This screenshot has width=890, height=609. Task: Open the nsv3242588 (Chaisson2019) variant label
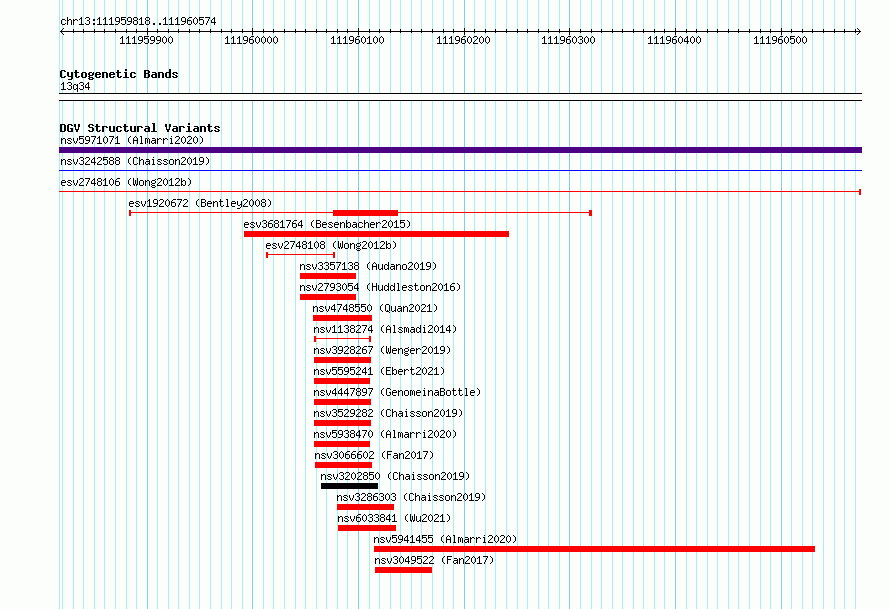(x=135, y=161)
